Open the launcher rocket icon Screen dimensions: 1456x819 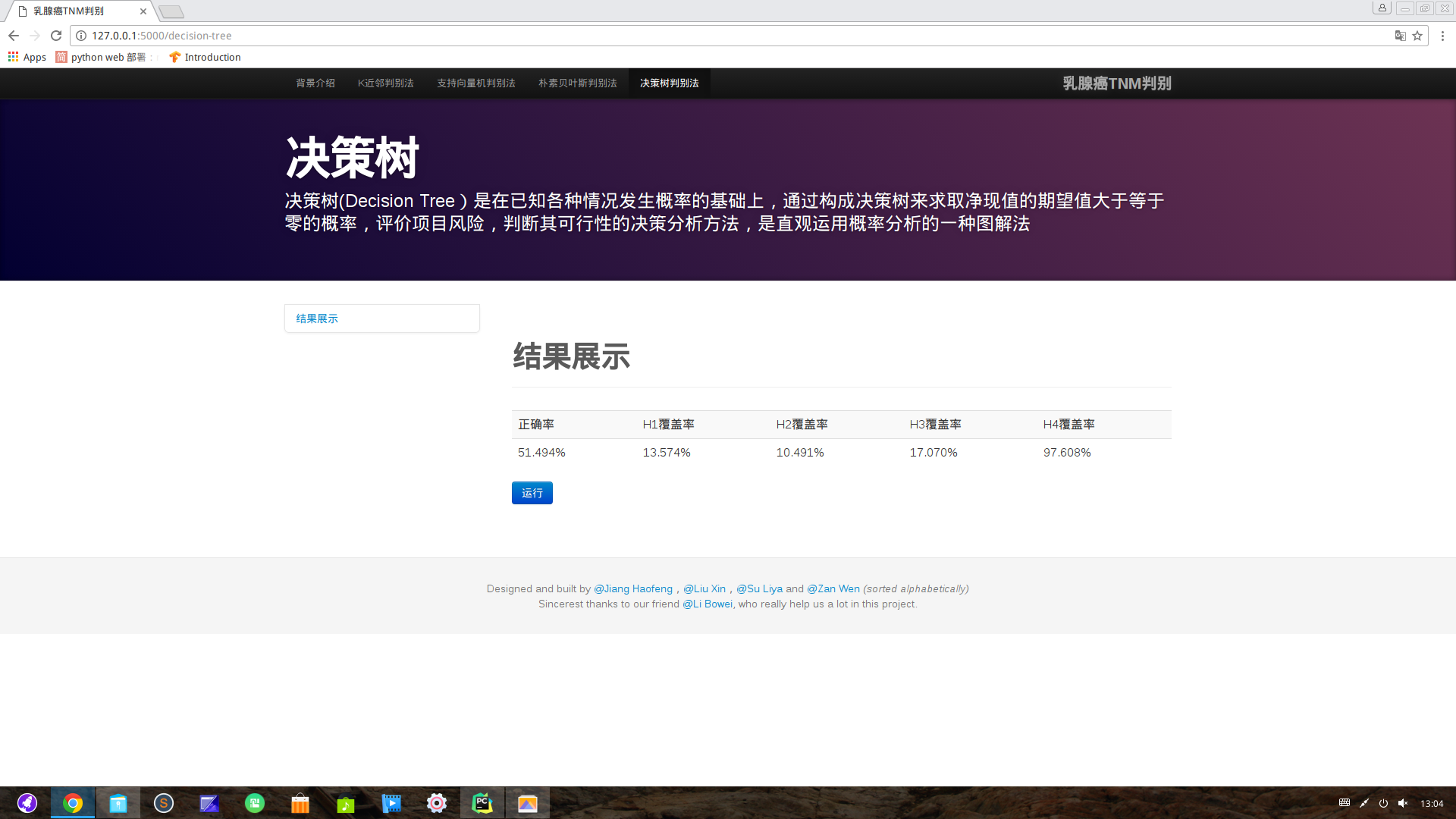coord(27,803)
